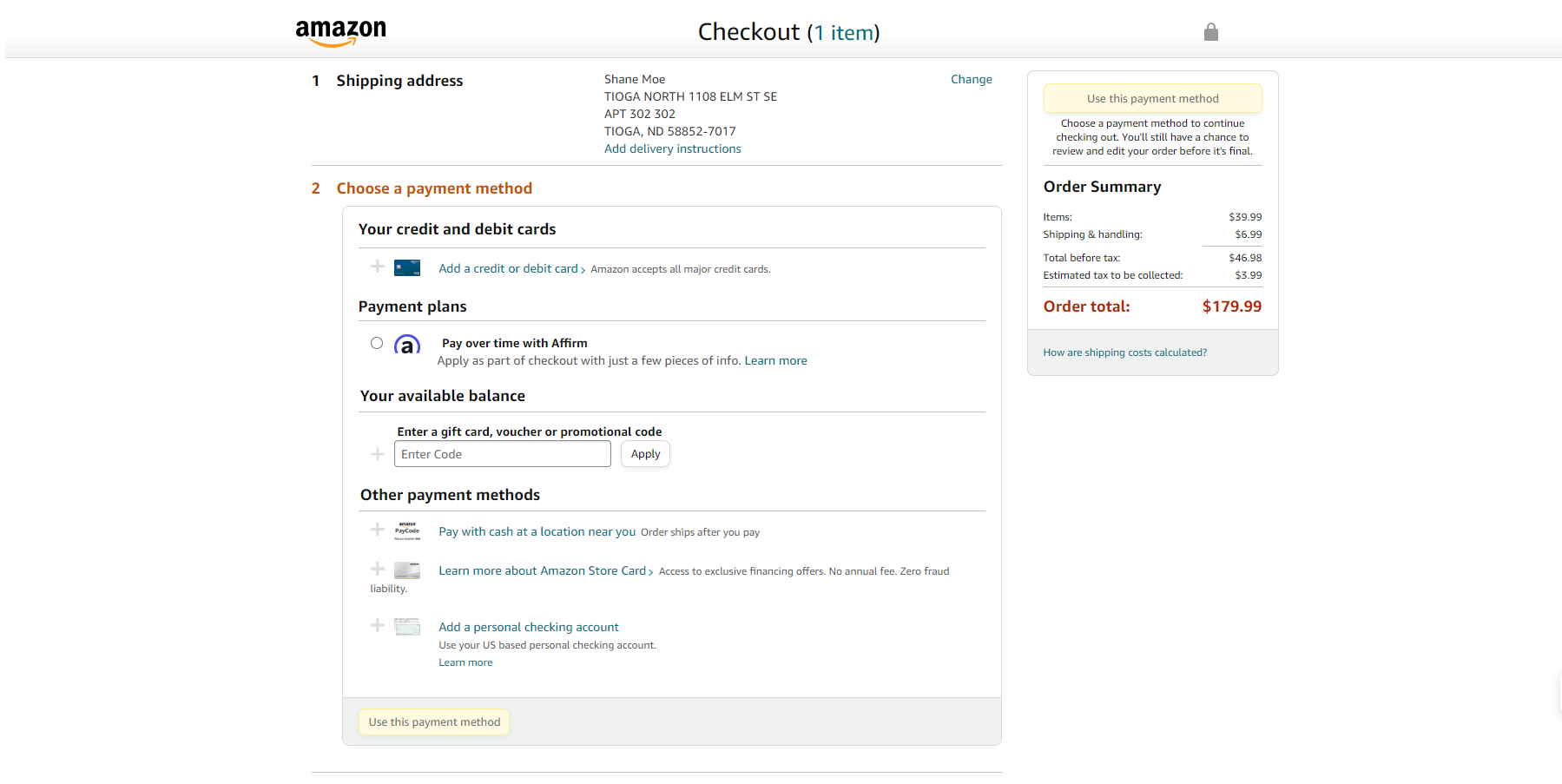Expand the plus beside Pay with cash
Screen dimensions: 1562x784
coord(378,530)
